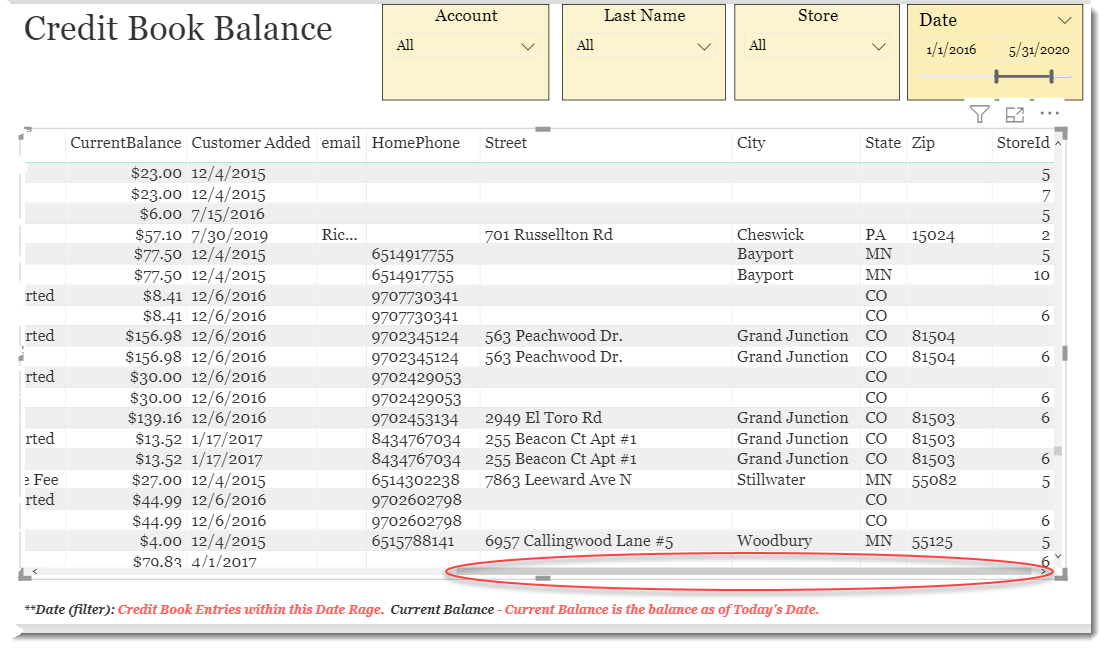This screenshot has width=1106, height=648.
Task: Select street cell 7863 Leeward Ave N
Action: click(558, 480)
